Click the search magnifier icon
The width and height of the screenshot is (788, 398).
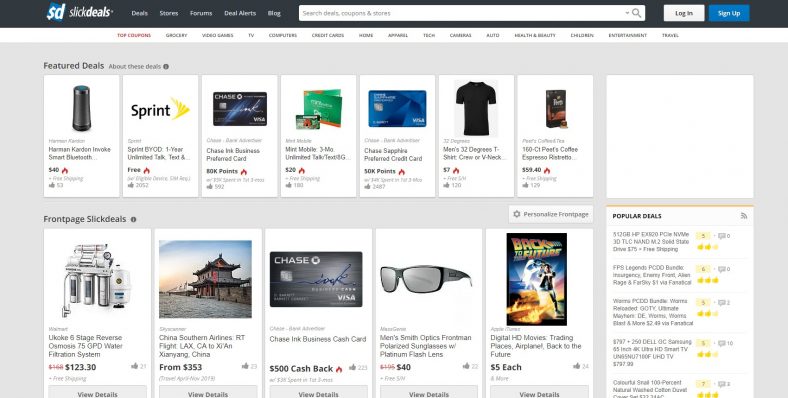coord(636,13)
